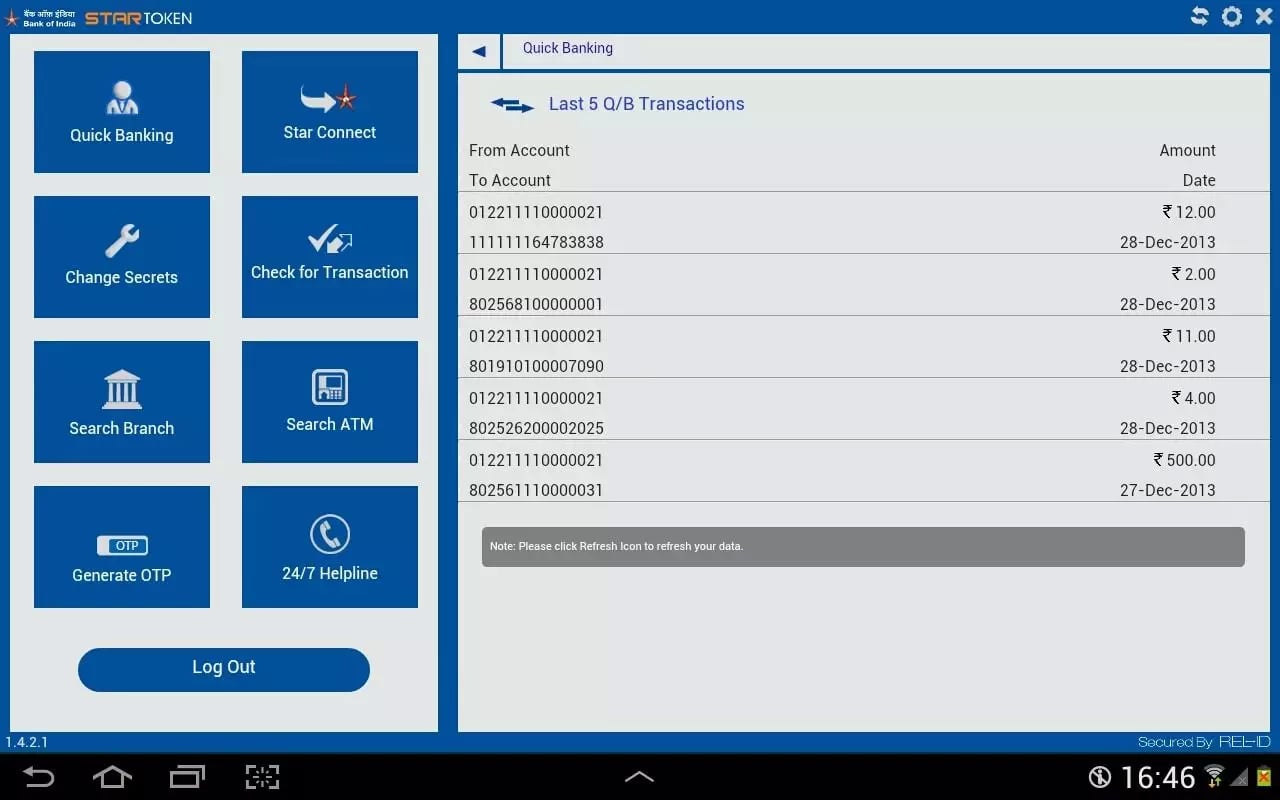Screen dimensions: 1280x800
Task: Click the From Account column header
Action: (519, 150)
